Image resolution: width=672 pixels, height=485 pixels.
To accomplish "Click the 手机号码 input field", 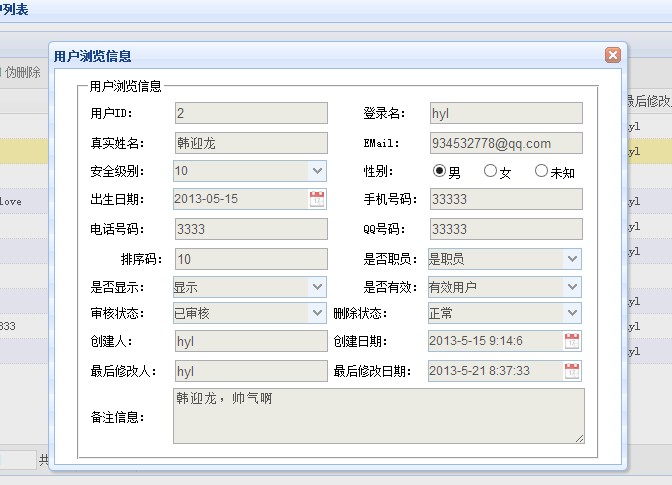I will pos(506,199).
